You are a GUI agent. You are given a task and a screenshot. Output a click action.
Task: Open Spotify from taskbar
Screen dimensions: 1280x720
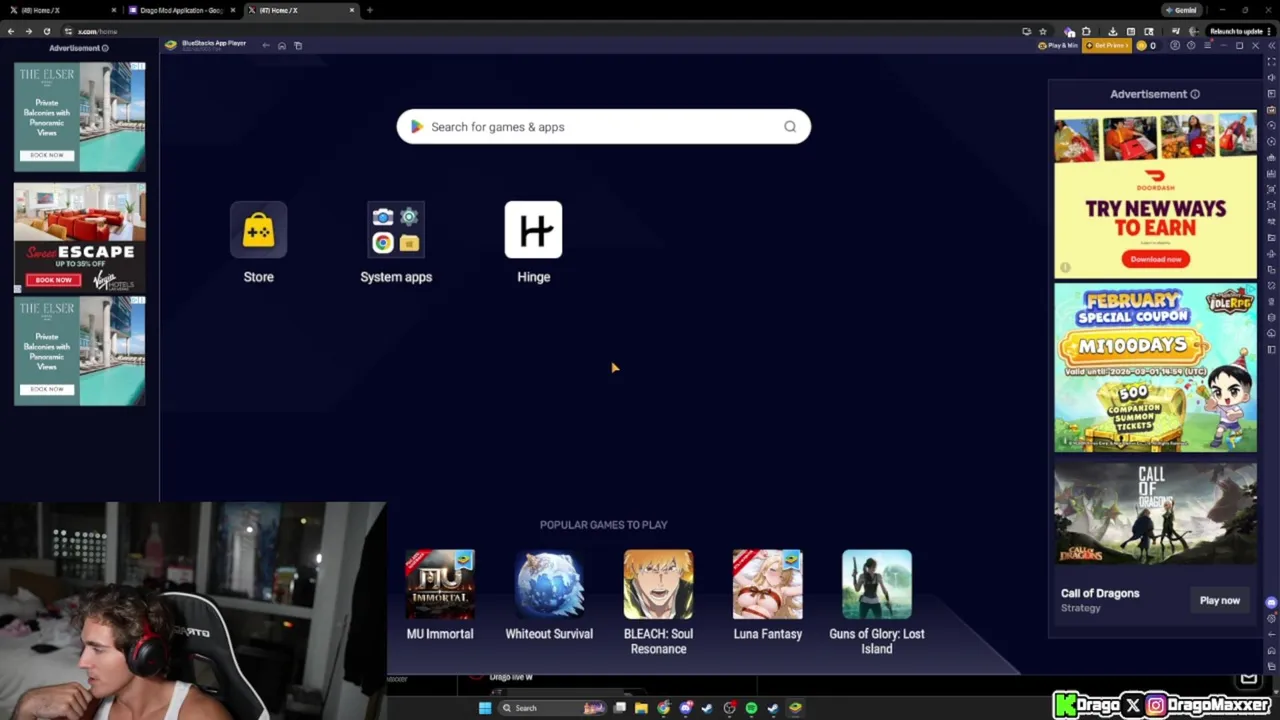751,708
